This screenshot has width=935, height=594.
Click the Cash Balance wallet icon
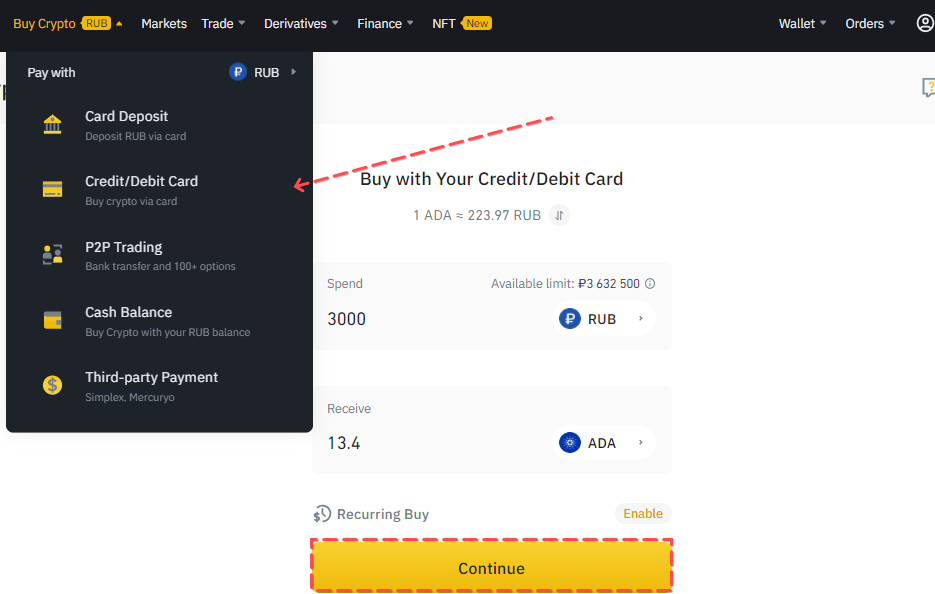click(x=52, y=320)
